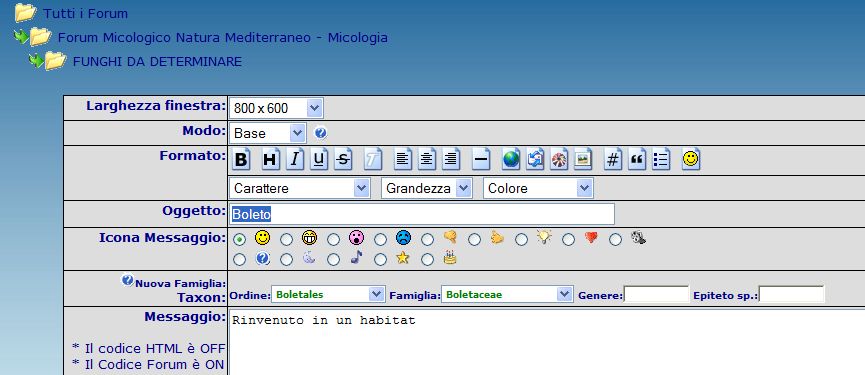This screenshot has width=865, height=375.
Task: Open the Ordine dropdown showing Boletales
Action: (x=328, y=294)
